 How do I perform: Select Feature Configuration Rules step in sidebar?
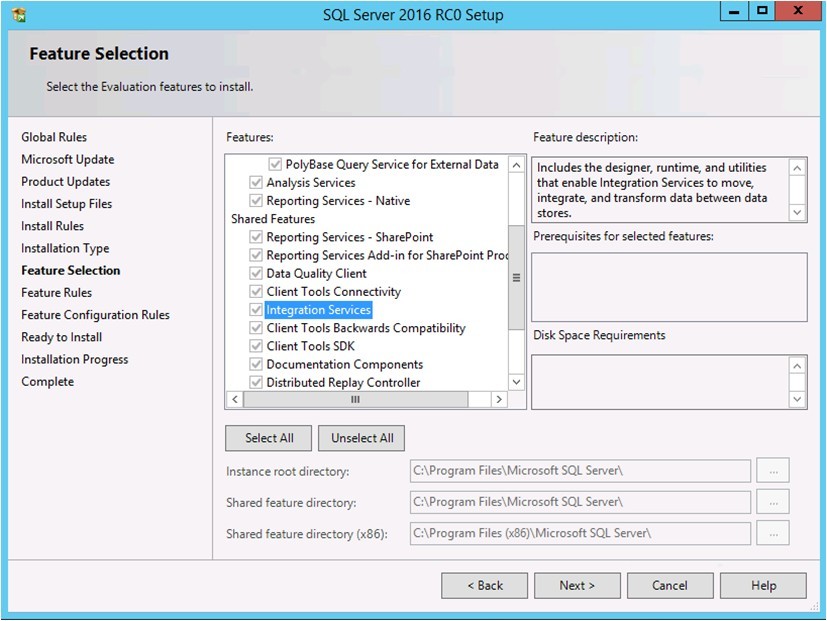pos(95,315)
